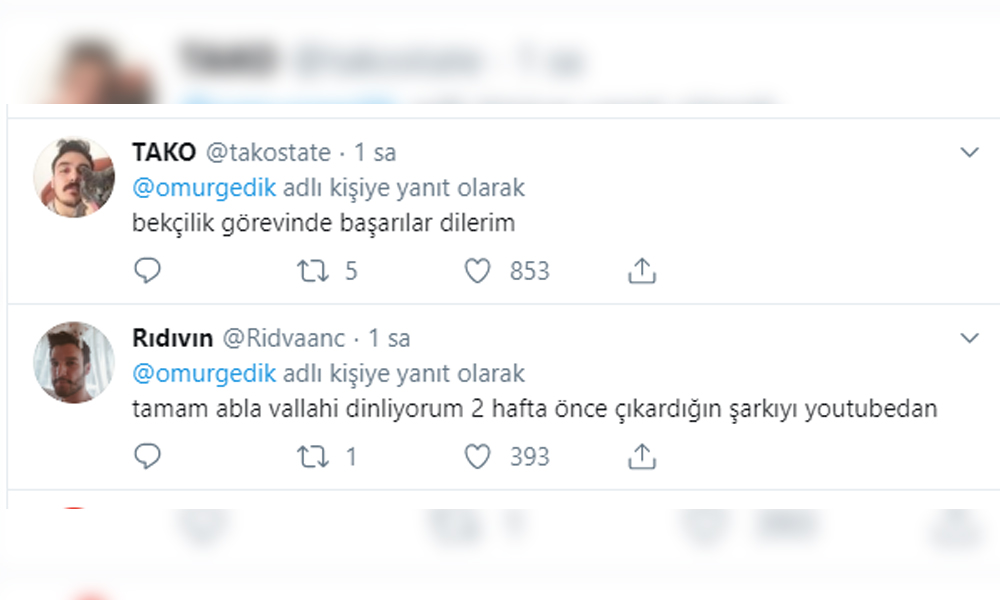The height and width of the screenshot is (600, 1000).
Task: Click the TAKO display name
Action: tap(164, 153)
